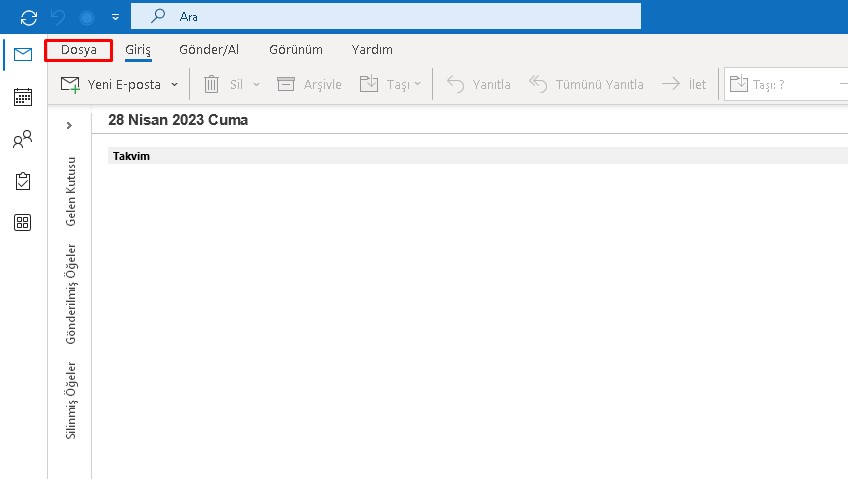Image resolution: width=848 pixels, height=479 pixels.
Task: Expand the Yeni E-posta dropdown arrow
Action: point(174,85)
